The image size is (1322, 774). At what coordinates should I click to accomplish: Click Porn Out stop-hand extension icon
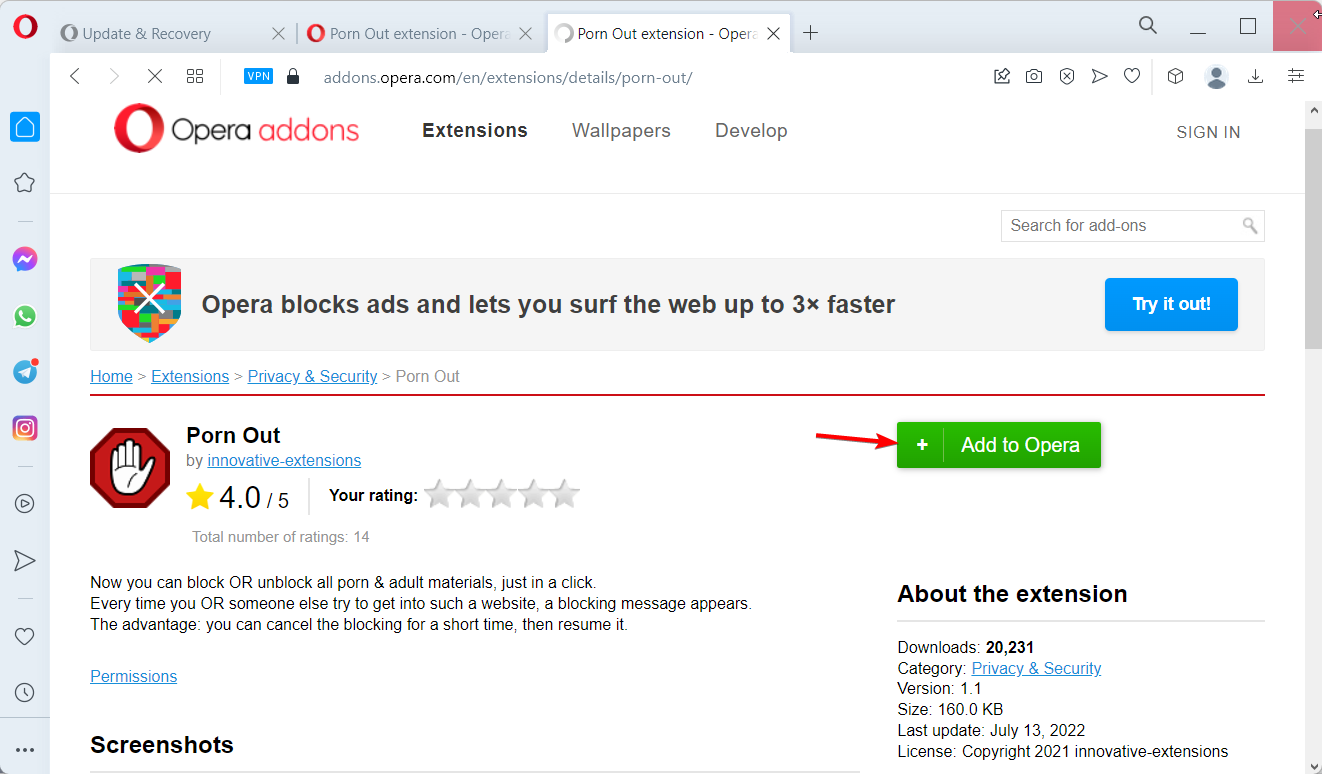pos(130,468)
